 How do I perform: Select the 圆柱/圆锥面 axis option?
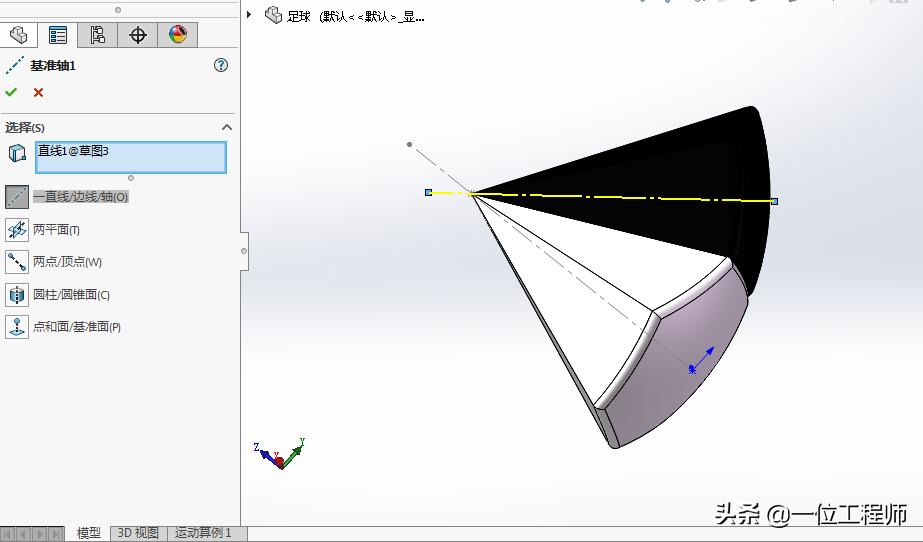(17, 295)
